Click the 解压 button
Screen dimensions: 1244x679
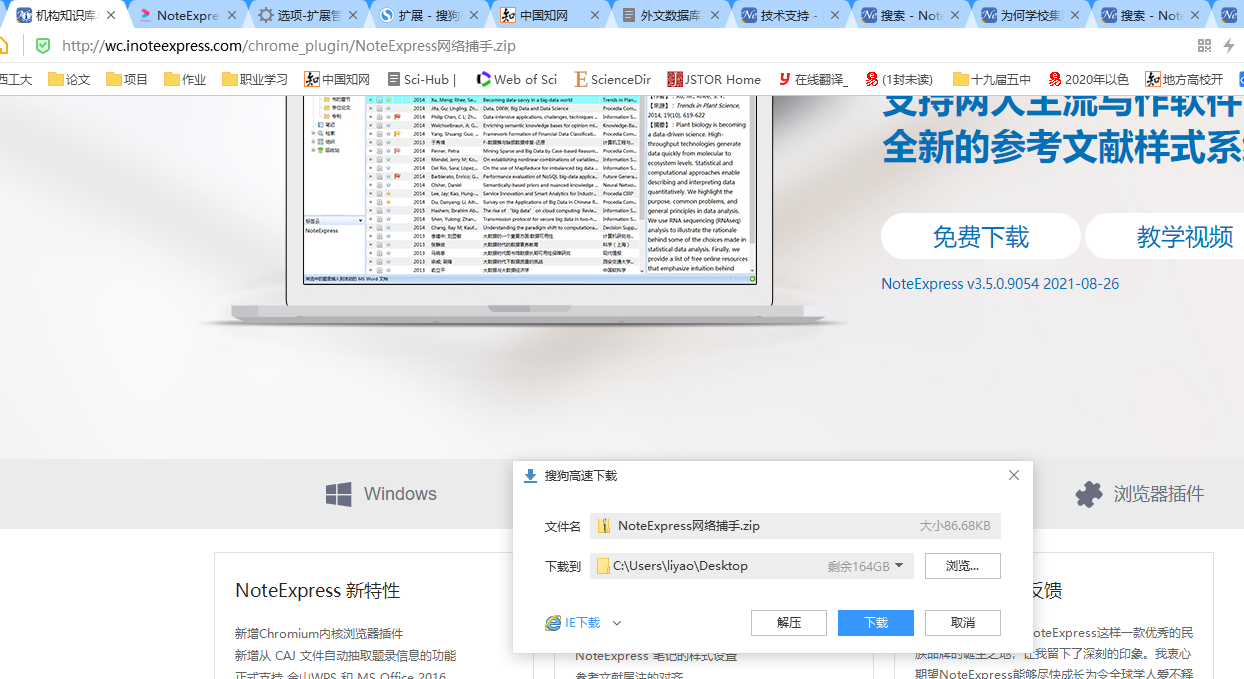(789, 623)
